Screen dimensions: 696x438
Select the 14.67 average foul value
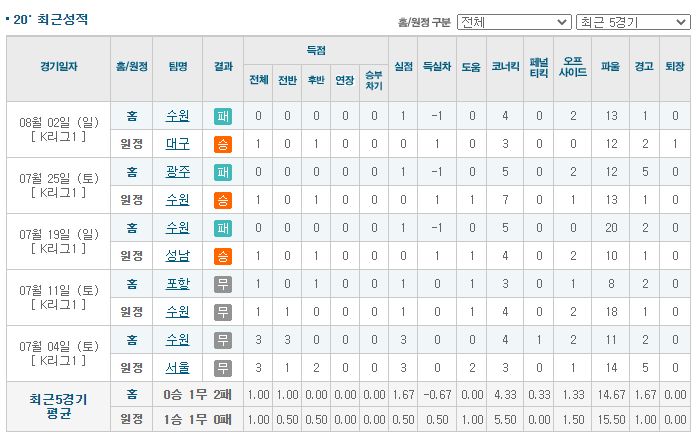pyautogui.click(x=611, y=395)
